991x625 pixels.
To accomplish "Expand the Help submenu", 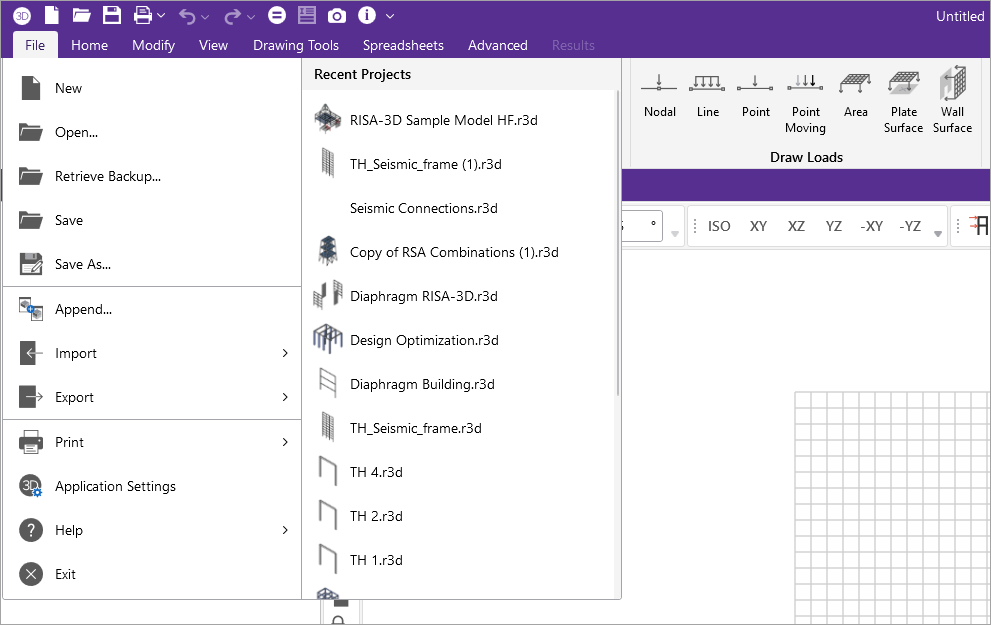I will tap(152, 530).
